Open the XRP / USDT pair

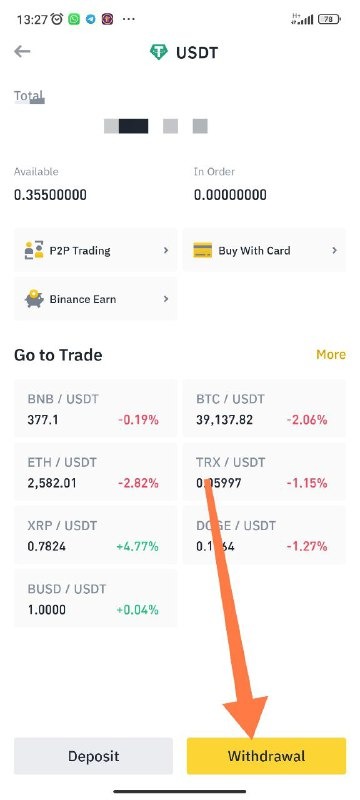[95, 535]
